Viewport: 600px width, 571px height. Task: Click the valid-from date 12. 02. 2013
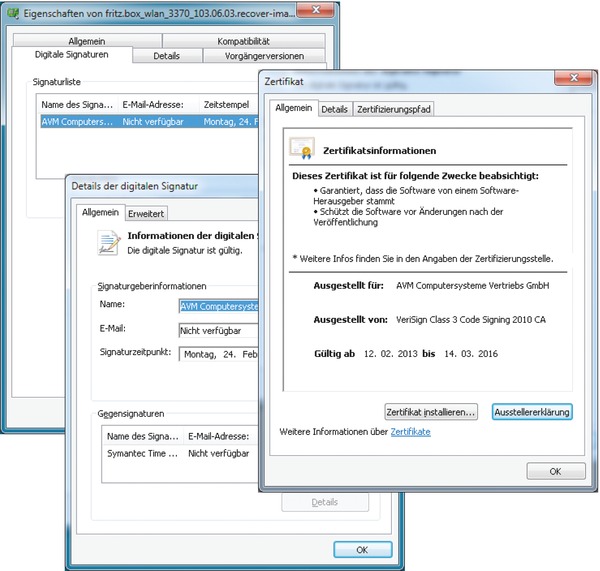pos(390,354)
